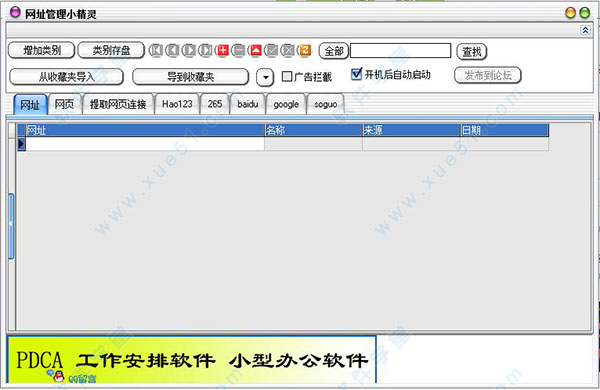Screen dimensions: 600x390
Task: Click the search text field
Action: (x=401, y=51)
